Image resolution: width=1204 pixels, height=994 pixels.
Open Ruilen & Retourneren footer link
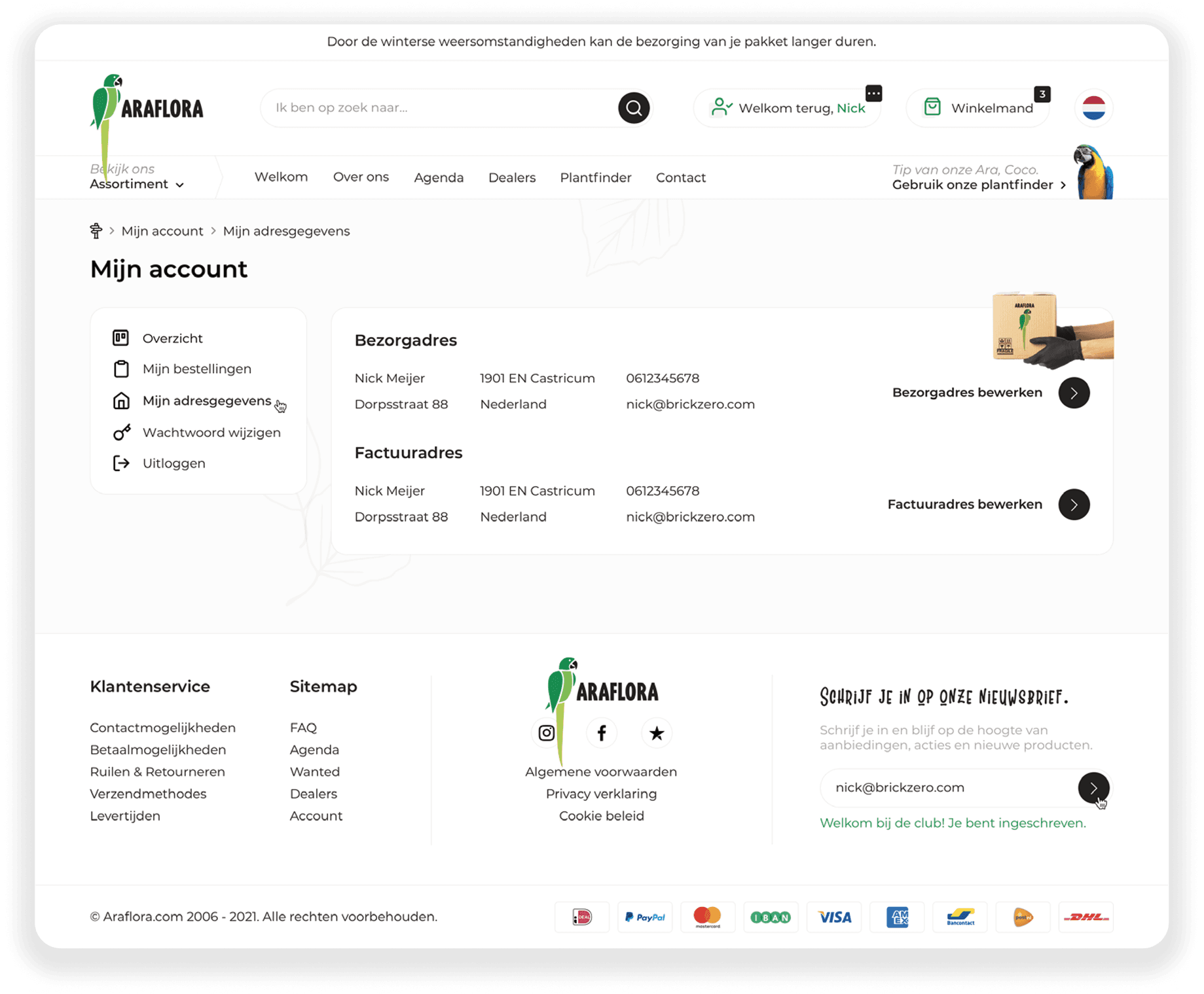pyautogui.click(x=157, y=772)
